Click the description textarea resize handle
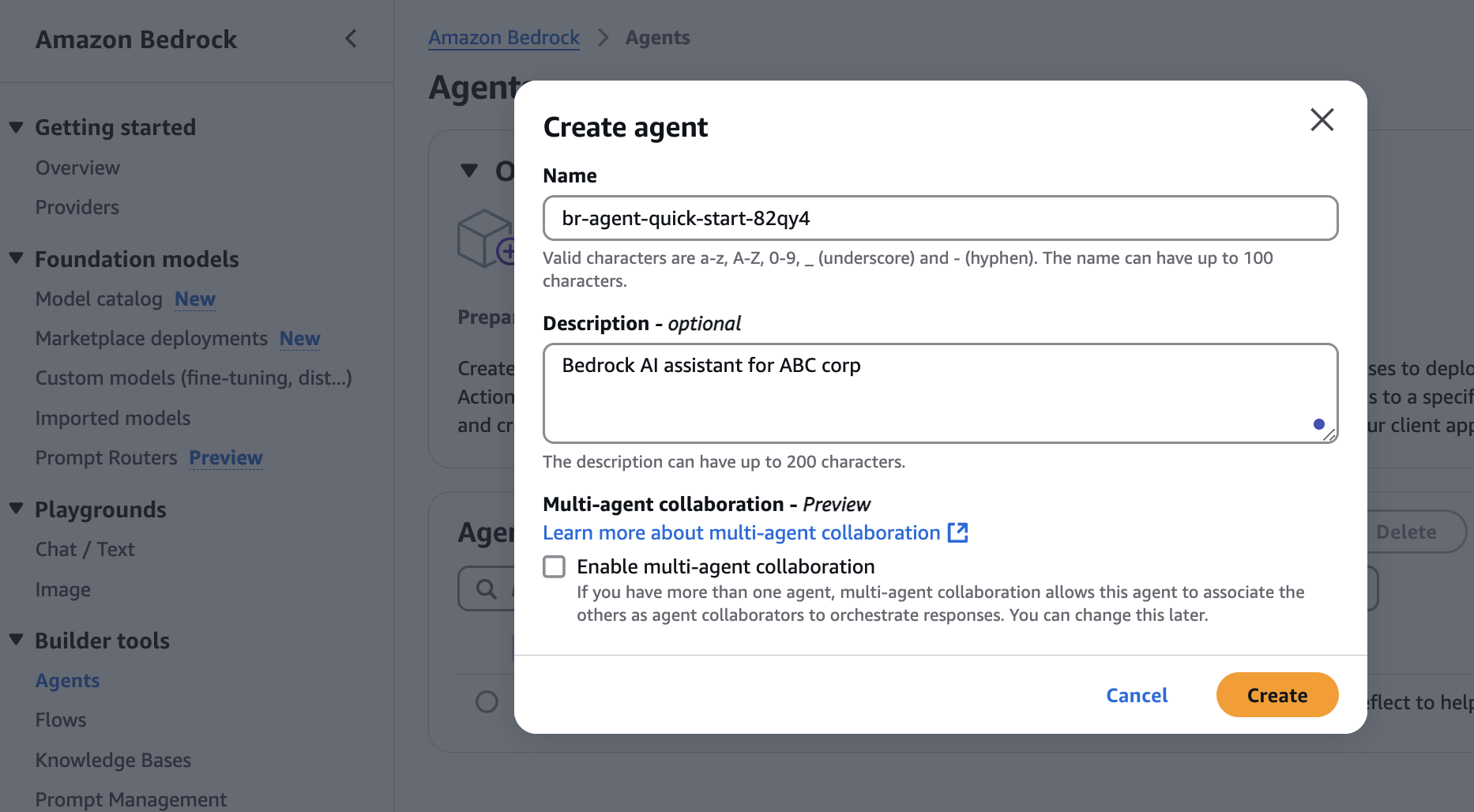The image size is (1474, 812). tap(1329, 434)
